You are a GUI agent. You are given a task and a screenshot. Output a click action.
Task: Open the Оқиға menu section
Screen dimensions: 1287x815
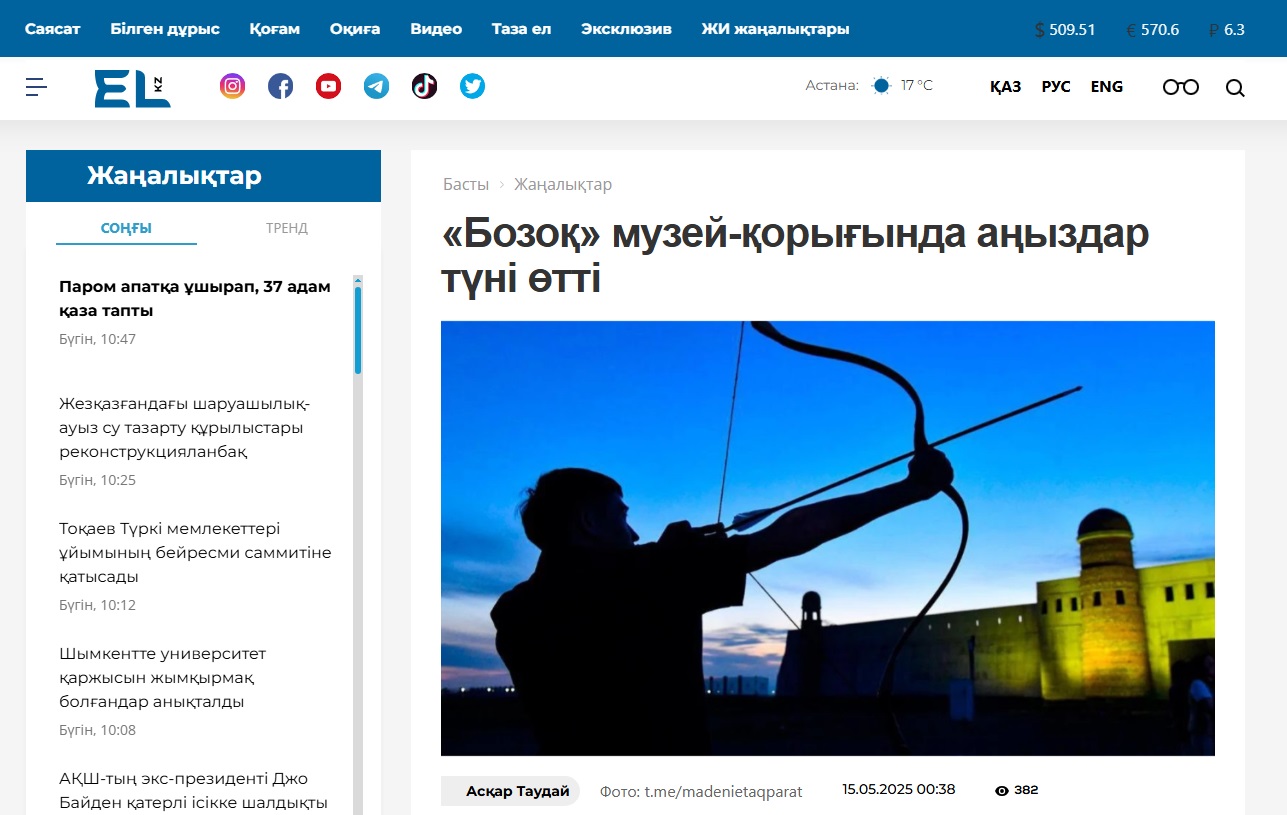pyautogui.click(x=355, y=29)
